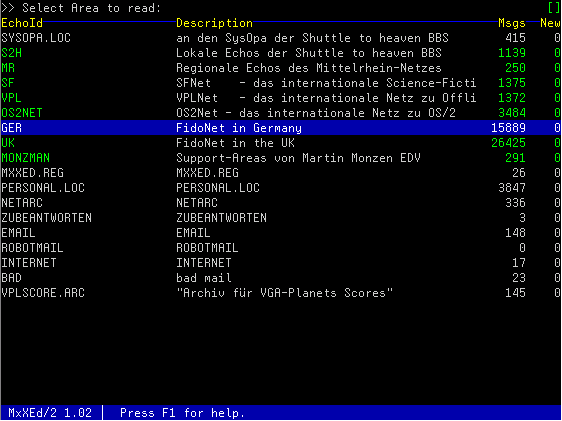Select the MONZMAN echo group
This screenshot has height=421, width=562.
[x=25, y=158]
